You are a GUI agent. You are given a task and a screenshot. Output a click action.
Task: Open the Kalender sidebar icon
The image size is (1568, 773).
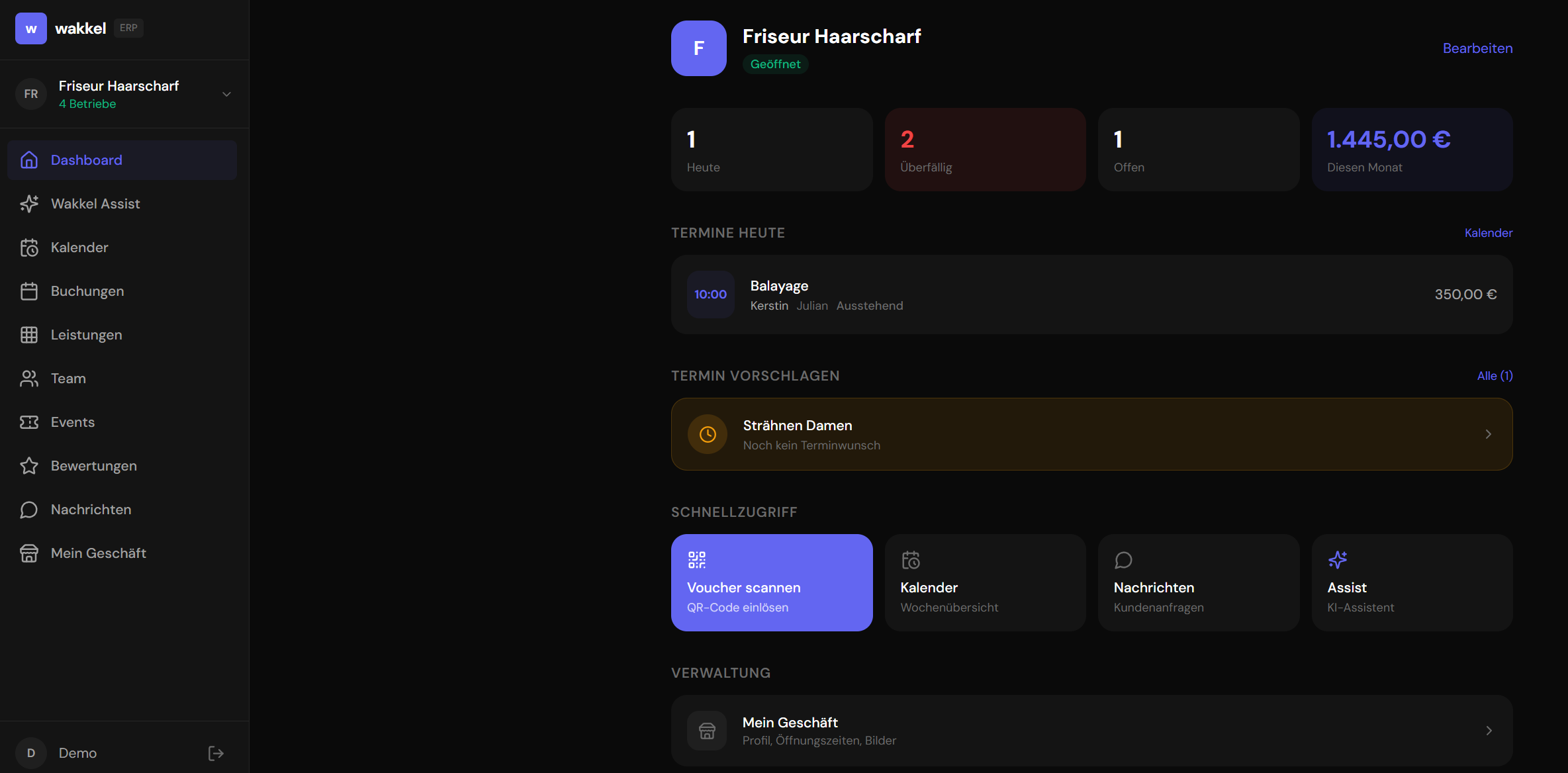[30, 247]
